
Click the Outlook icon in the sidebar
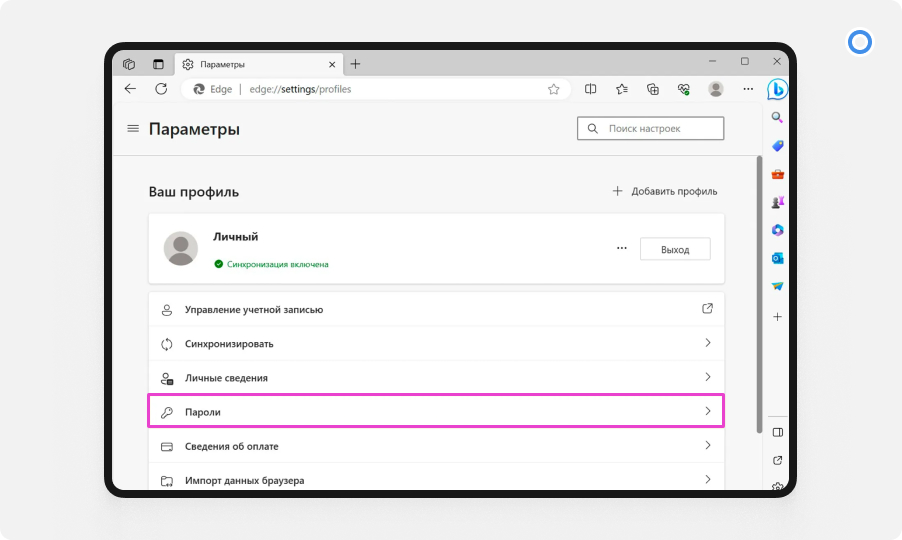777,258
